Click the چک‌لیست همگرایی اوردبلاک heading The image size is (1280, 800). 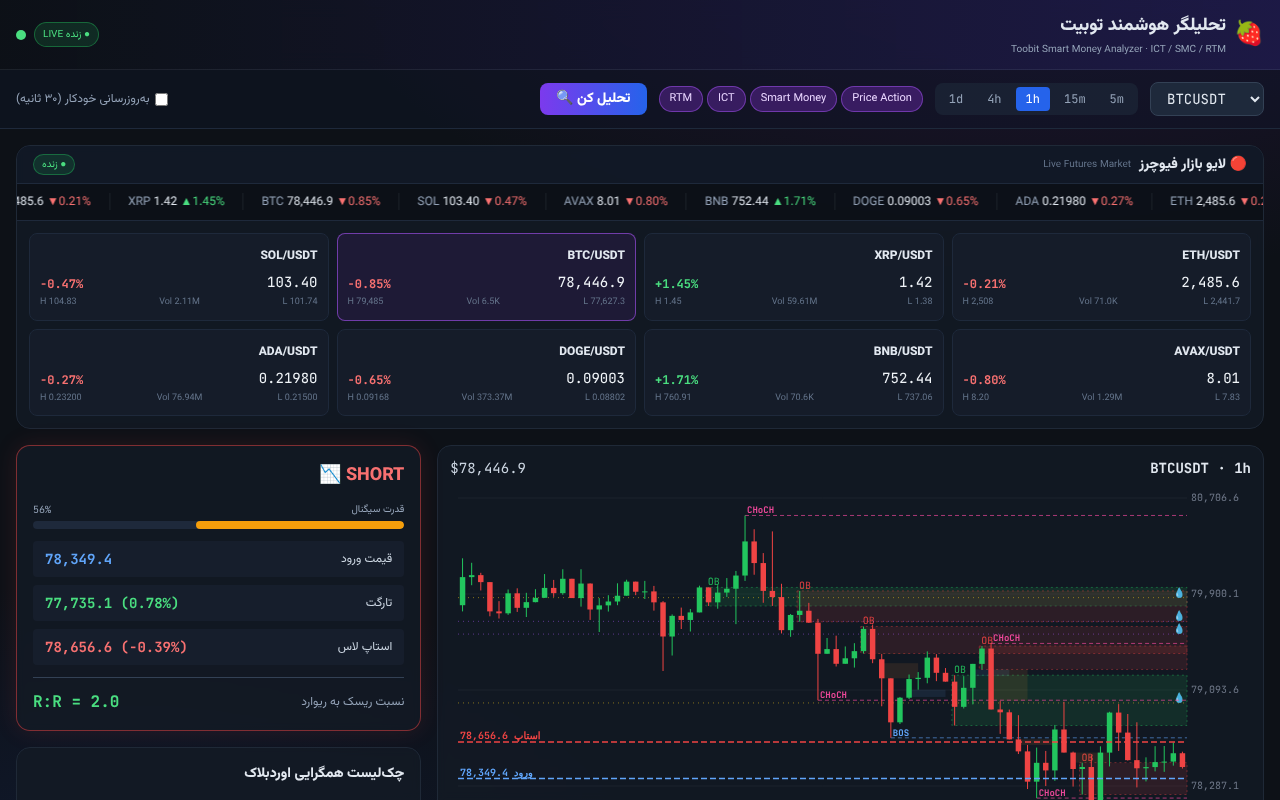coord(324,773)
